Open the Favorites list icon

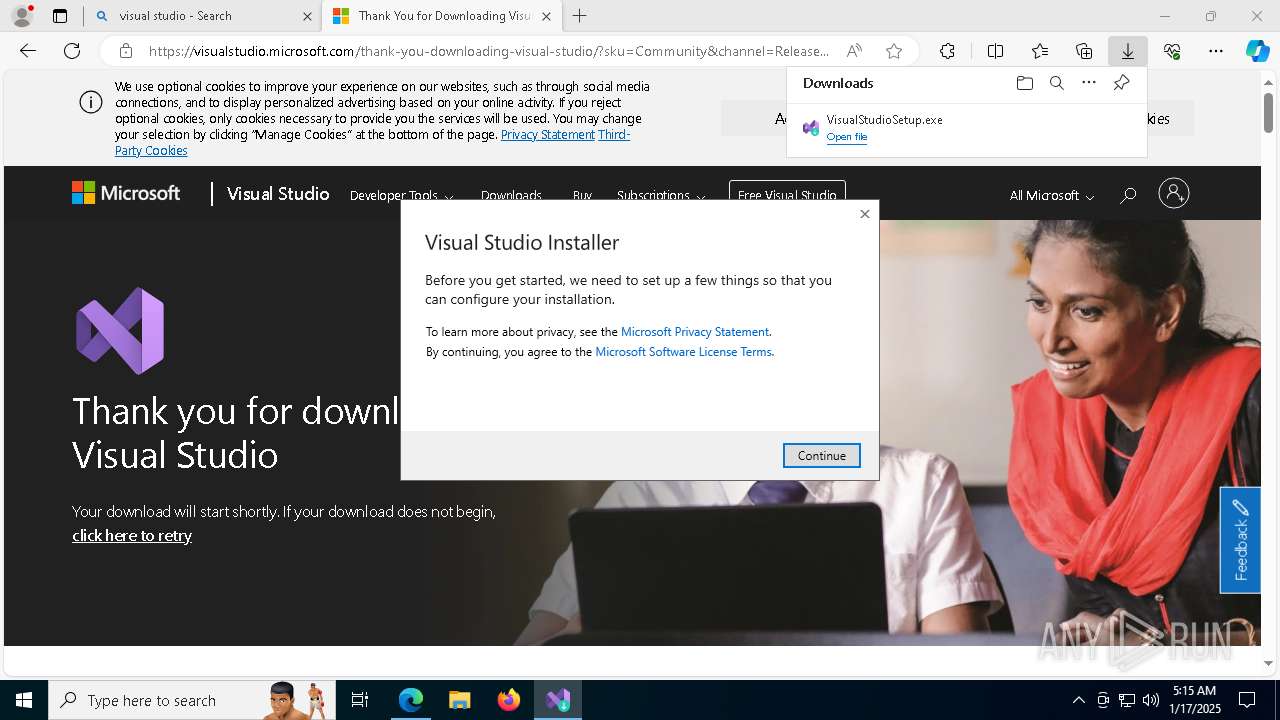tap(1040, 51)
